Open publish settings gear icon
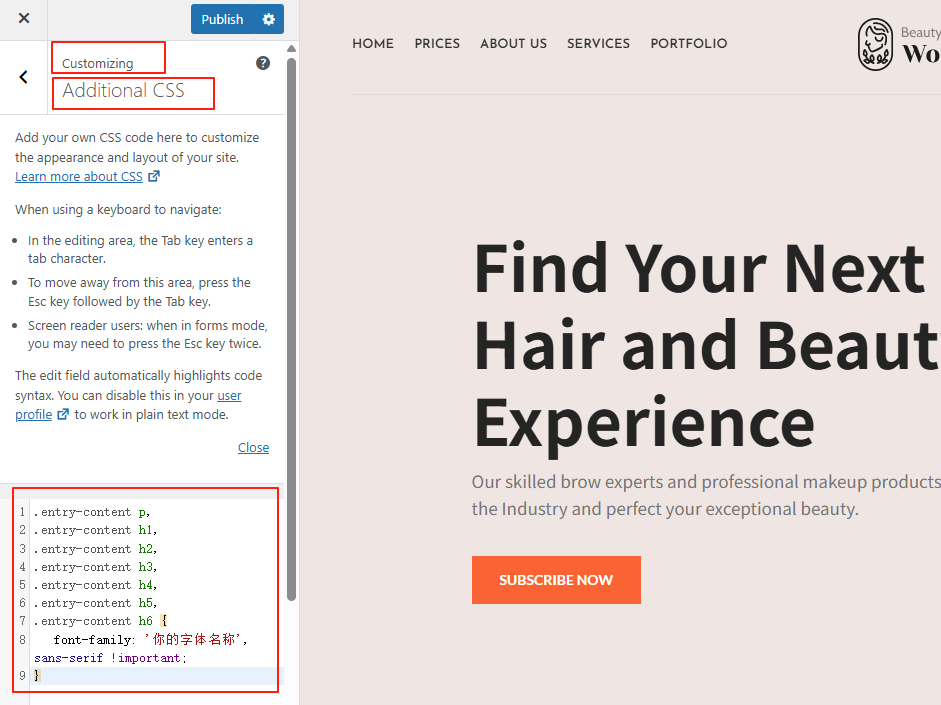The height and width of the screenshot is (705, 941). click(x=268, y=19)
